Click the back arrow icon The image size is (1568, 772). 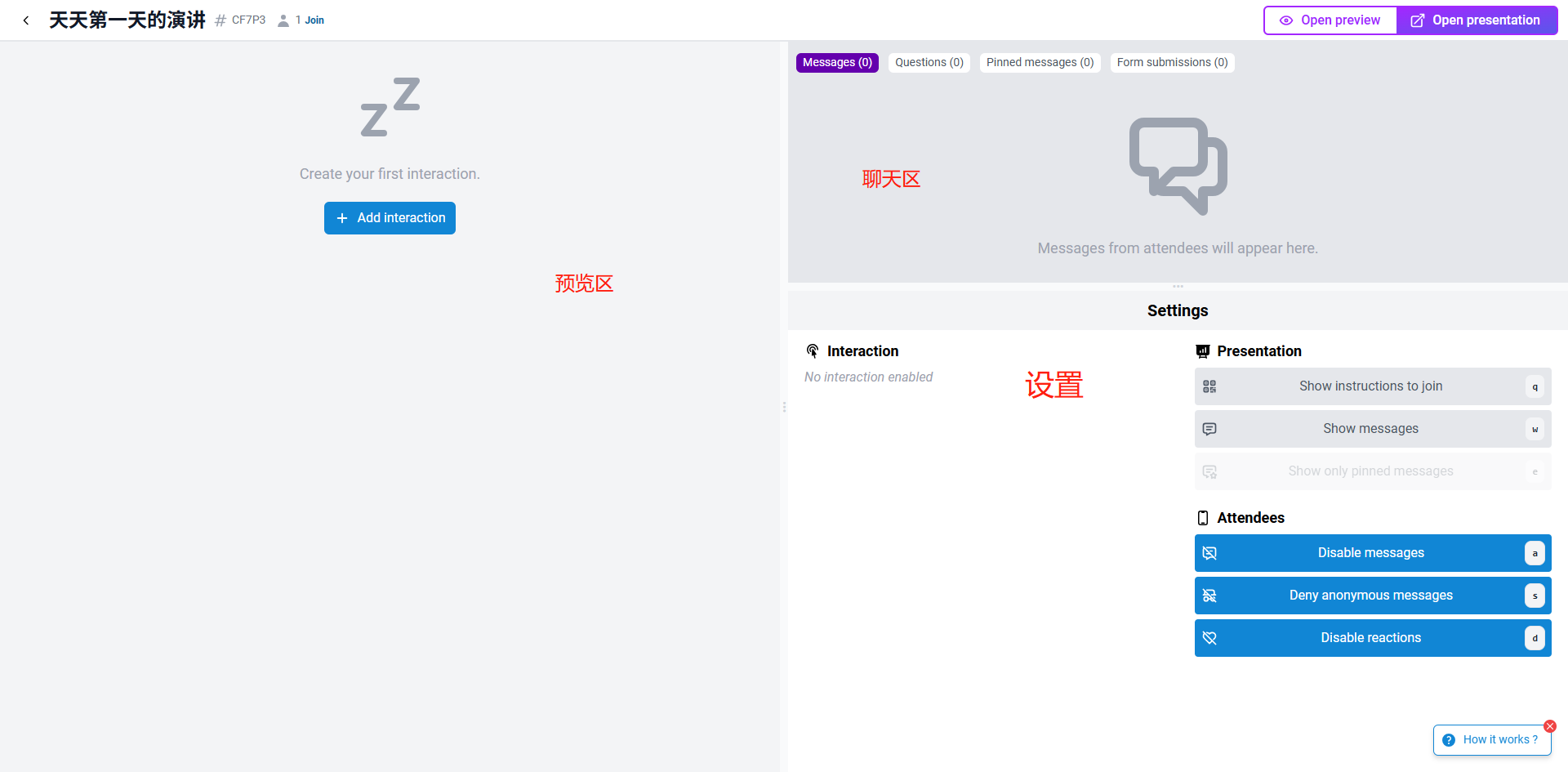click(x=26, y=20)
